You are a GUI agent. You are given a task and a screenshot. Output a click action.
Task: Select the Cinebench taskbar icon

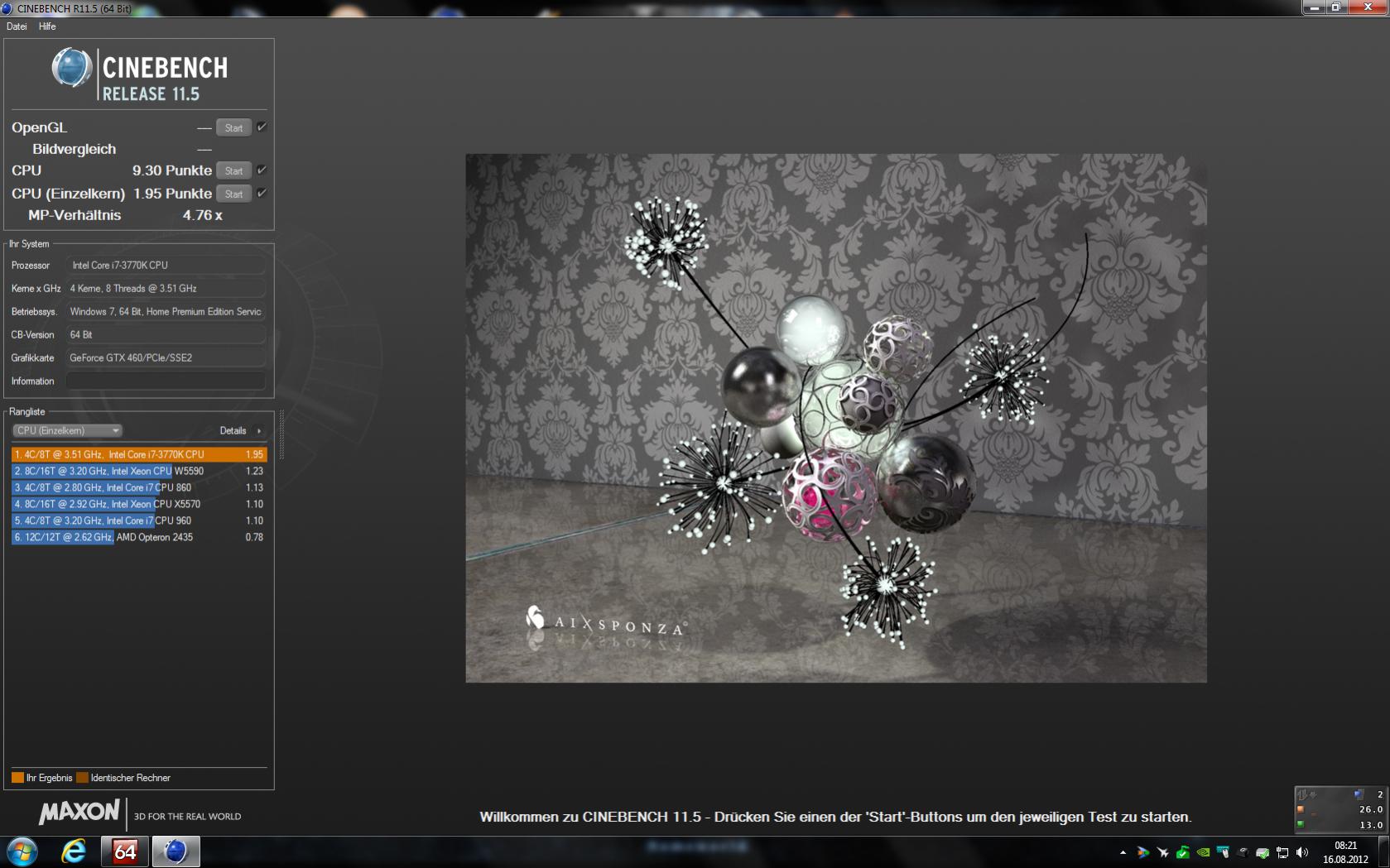[x=176, y=851]
